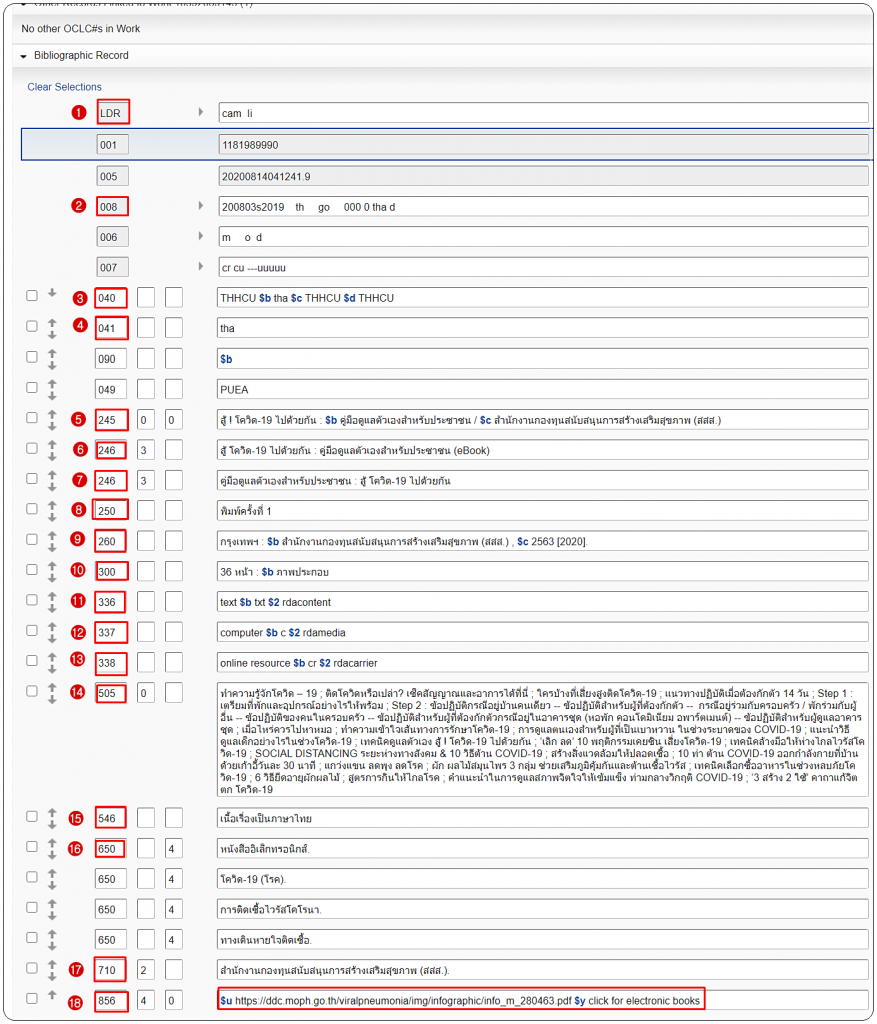The width and height of the screenshot is (877, 1024).
Task: Tick the checkbox for field 040
Action: click(31, 296)
